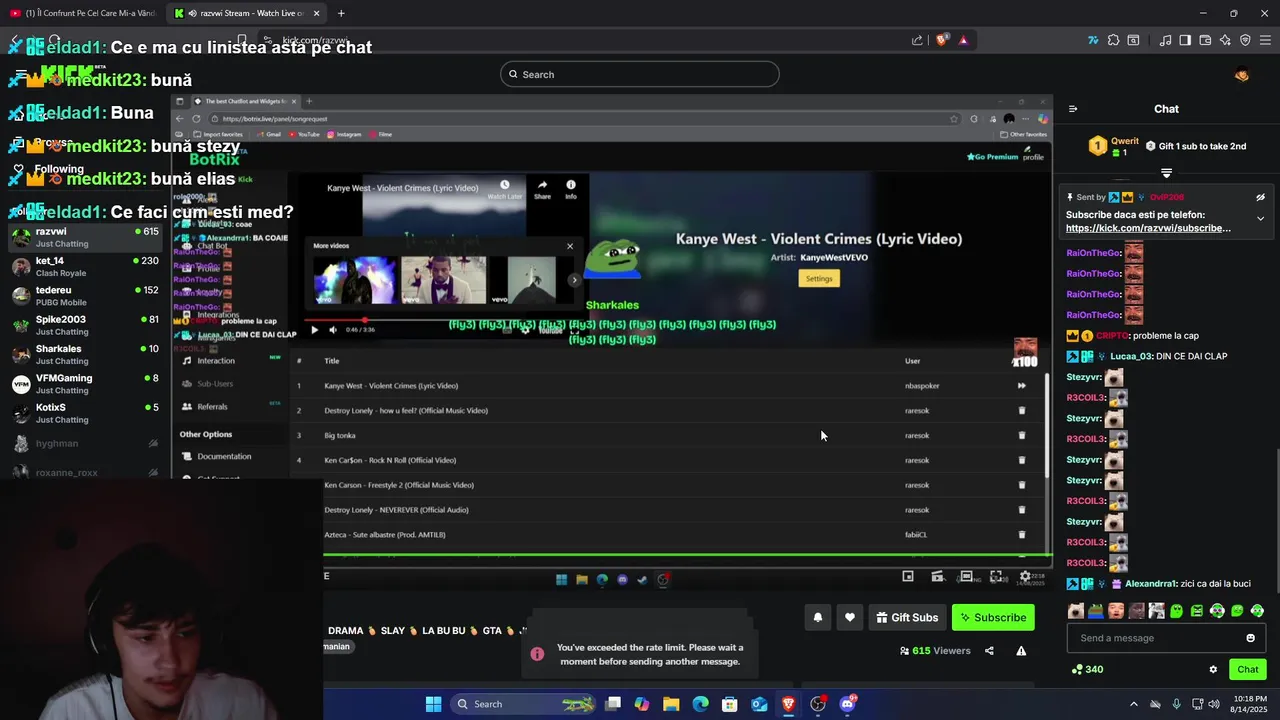The image size is (1280, 720).
Task: Open Leo AI sparkle icon
Action: [1225, 40]
